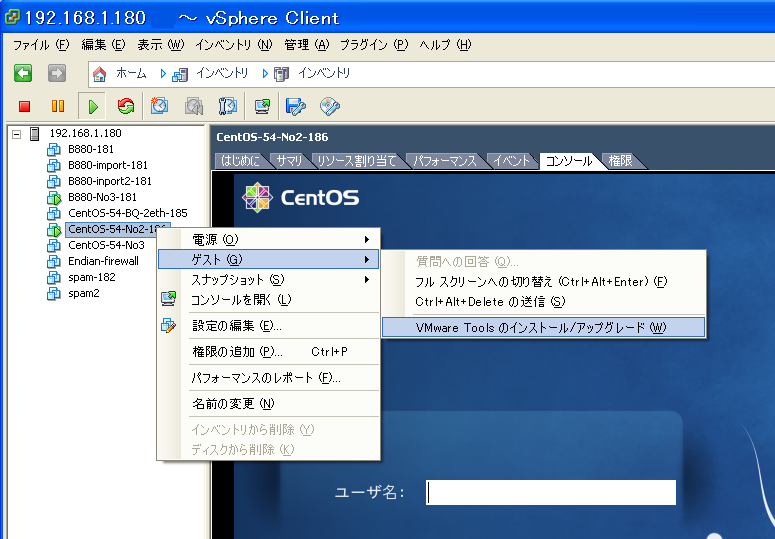Click the Revert to Snapshot icon
This screenshot has width=775, height=539.
(194, 106)
